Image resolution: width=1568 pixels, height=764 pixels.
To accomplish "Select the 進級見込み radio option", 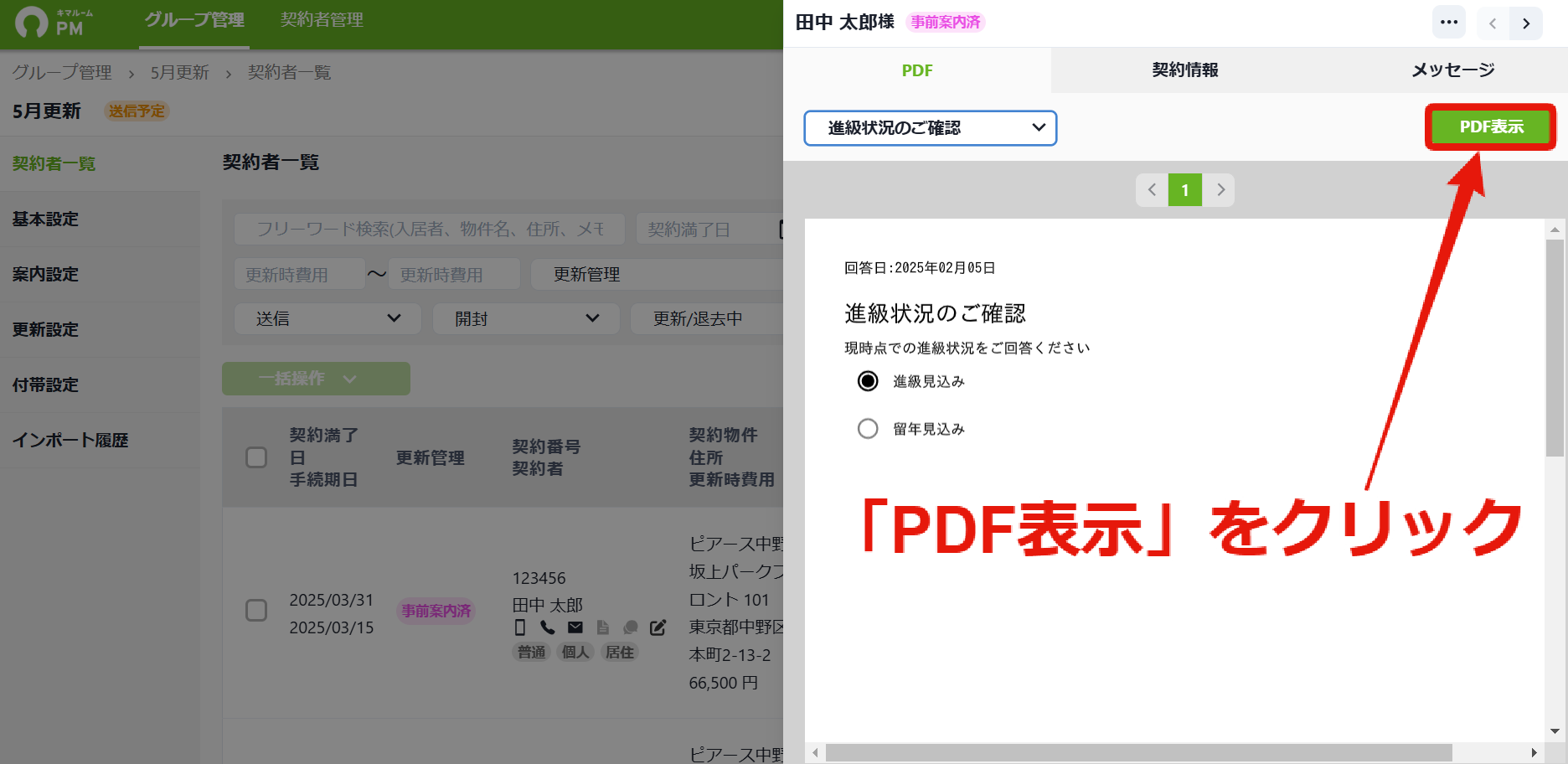I will 868,381.
